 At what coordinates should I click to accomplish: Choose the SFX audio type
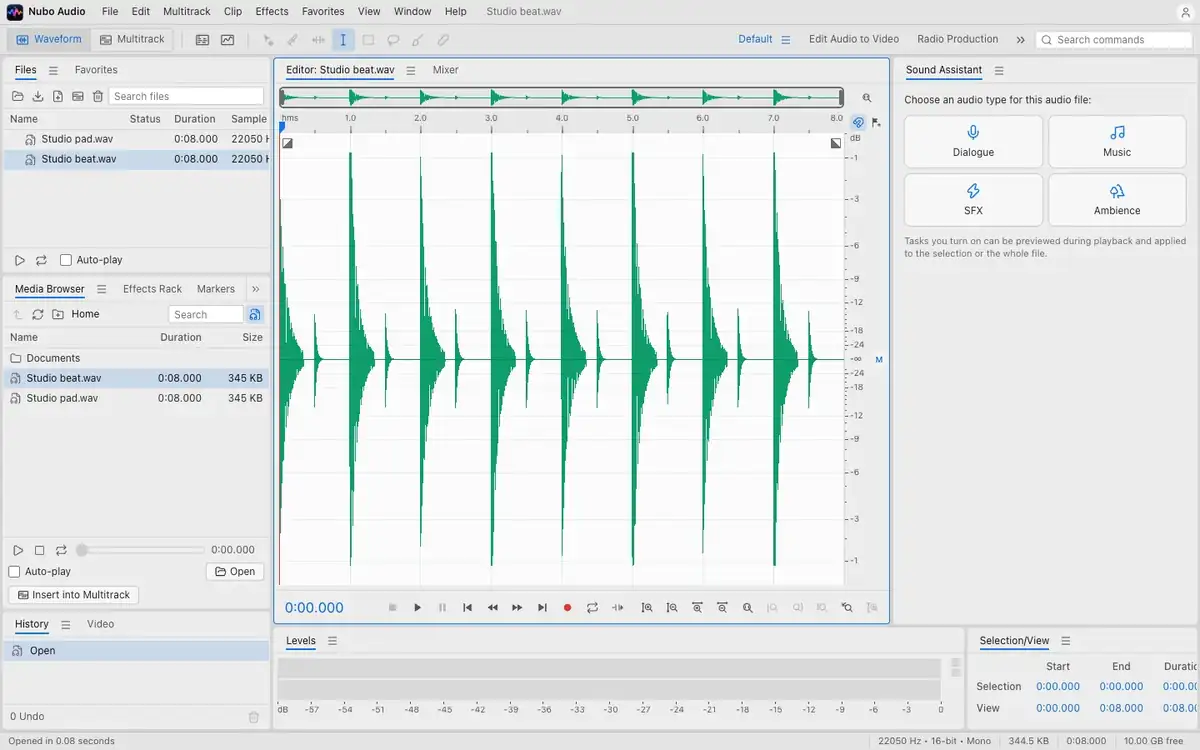(973, 200)
